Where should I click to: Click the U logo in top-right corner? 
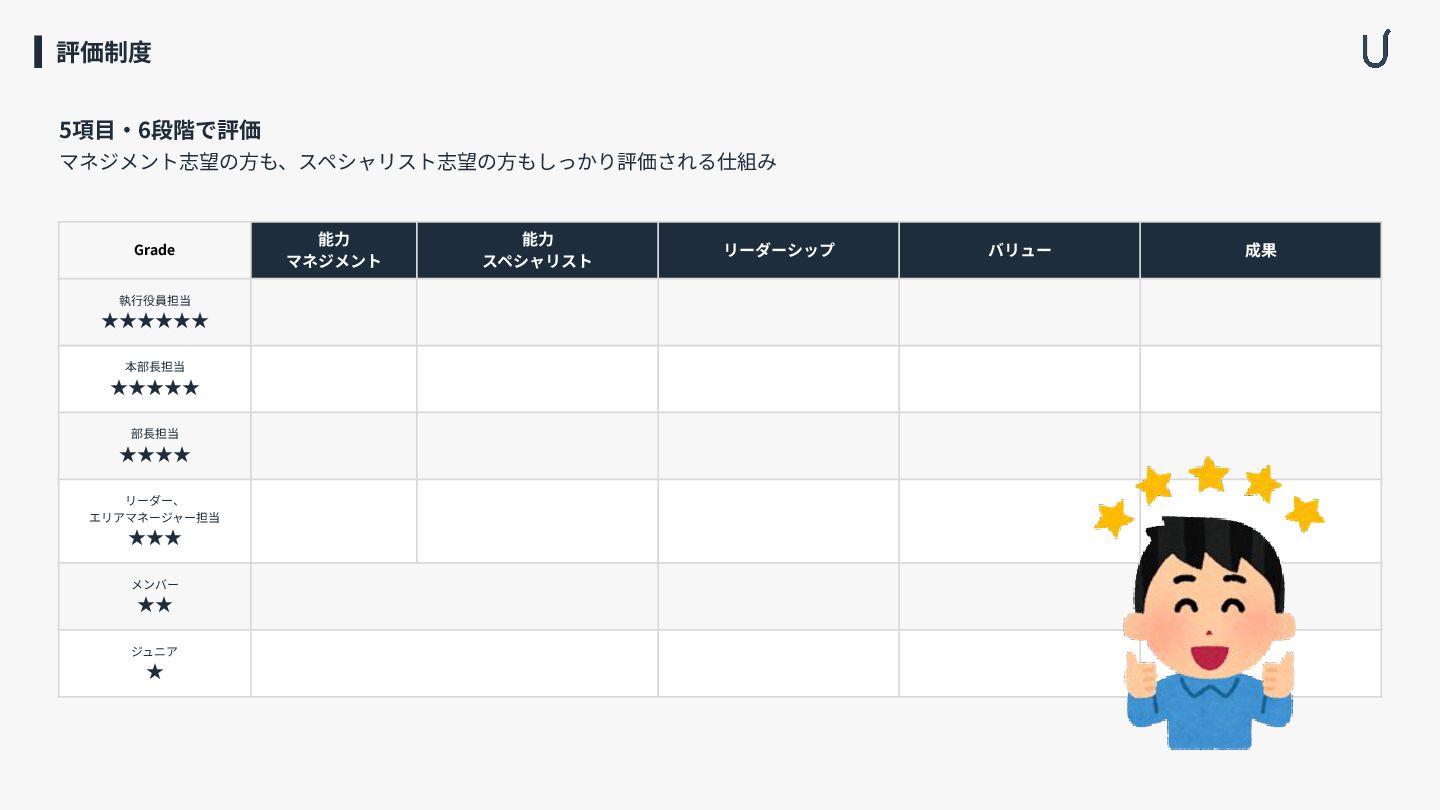(1376, 49)
